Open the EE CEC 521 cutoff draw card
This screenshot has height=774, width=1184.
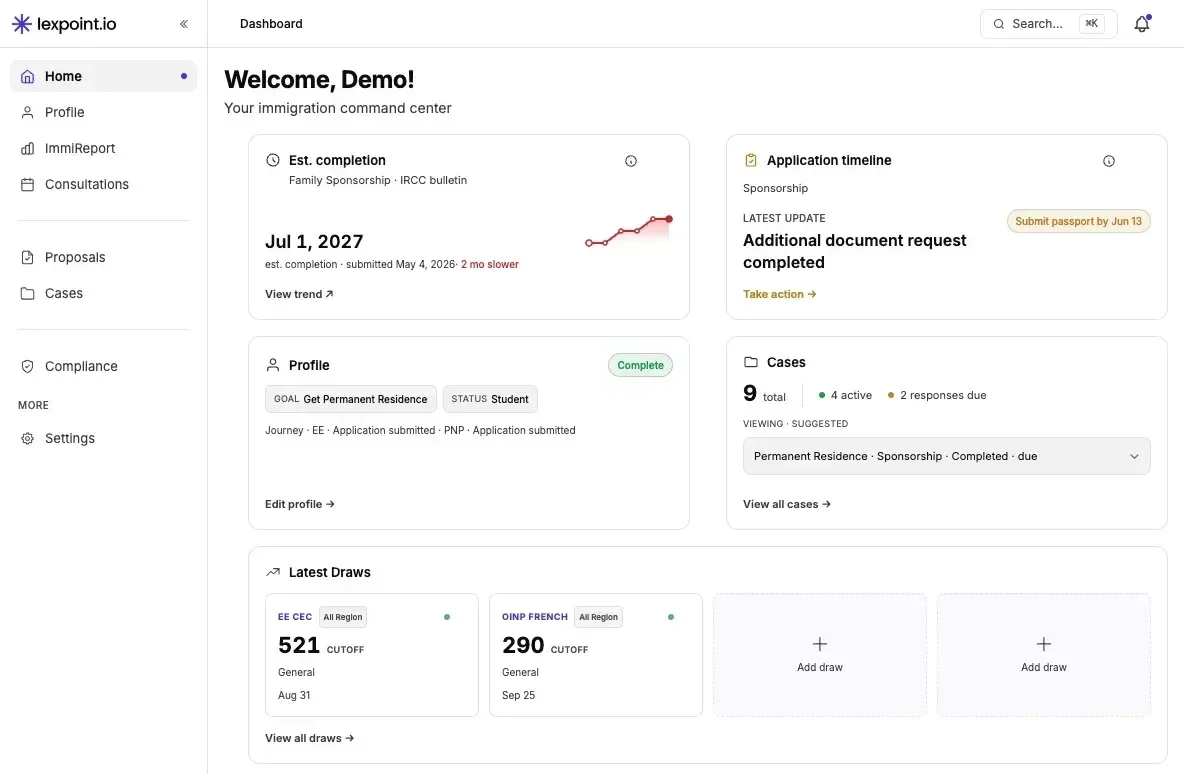372,655
